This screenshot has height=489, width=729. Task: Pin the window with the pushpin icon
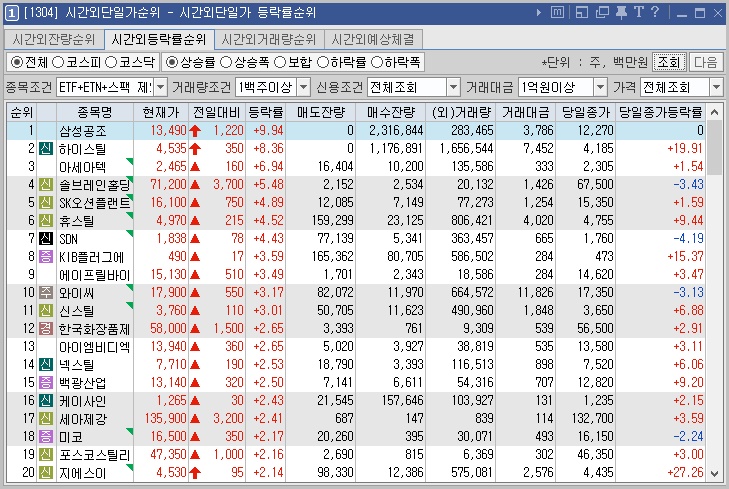click(x=621, y=13)
